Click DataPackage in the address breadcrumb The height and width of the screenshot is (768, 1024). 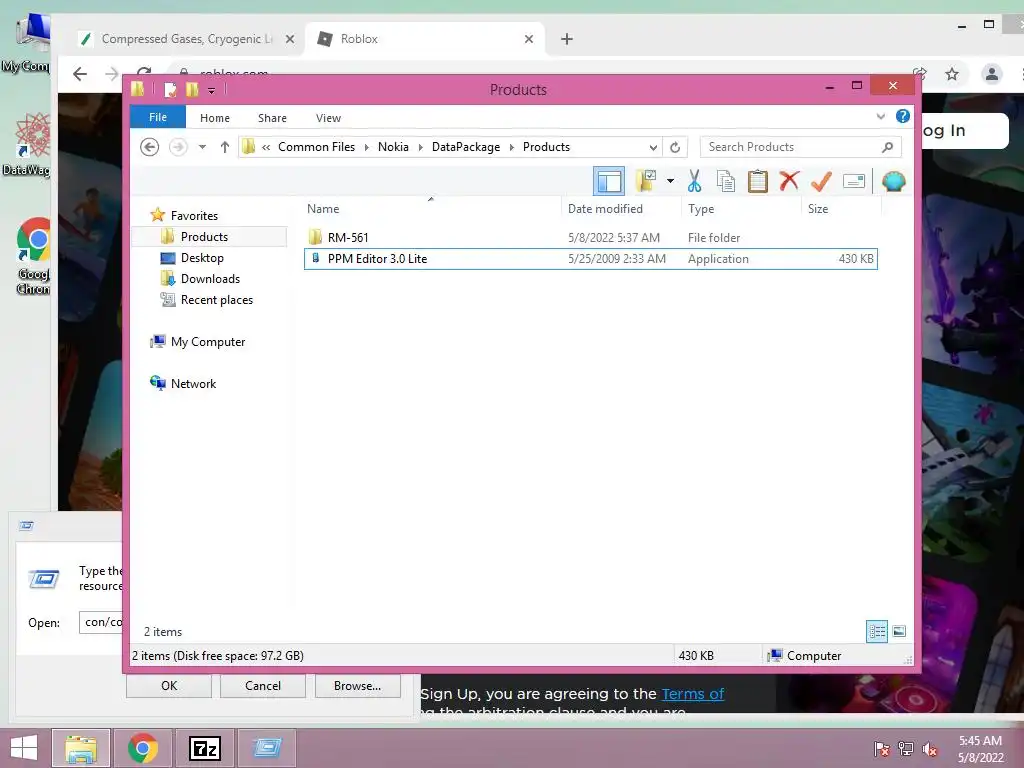[466, 147]
